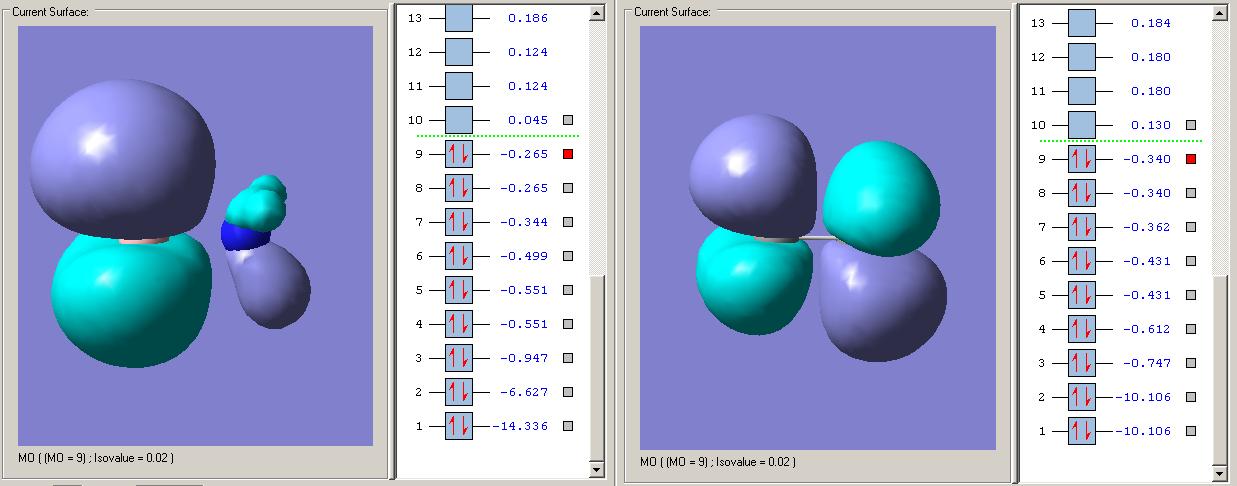This screenshot has height=486, width=1237.
Task: Enable the surface marker next to energy 0.045
Action: point(568,120)
